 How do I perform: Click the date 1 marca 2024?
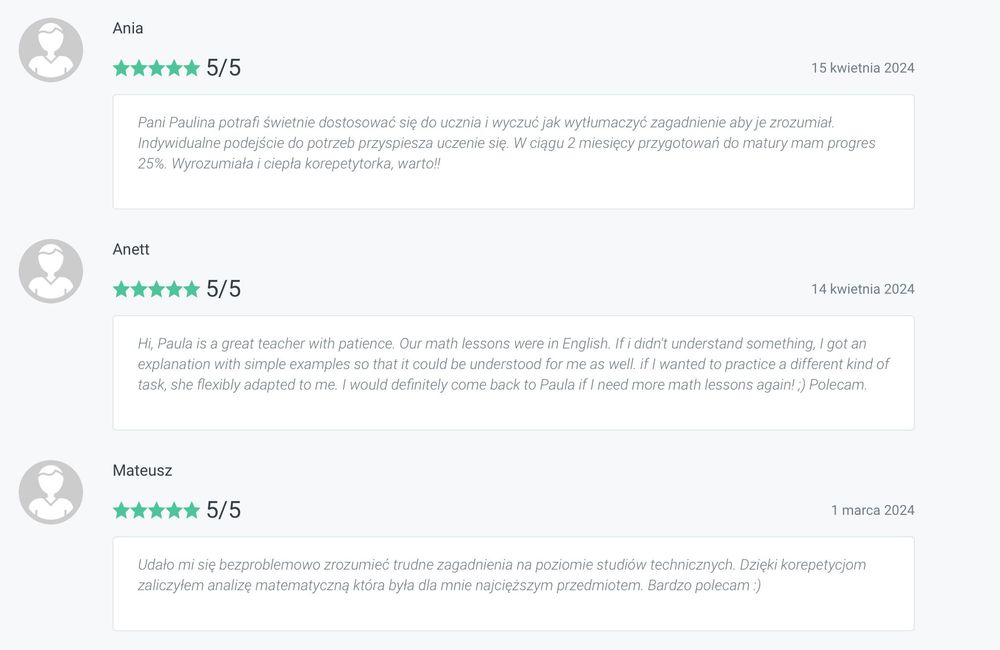(872, 510)
